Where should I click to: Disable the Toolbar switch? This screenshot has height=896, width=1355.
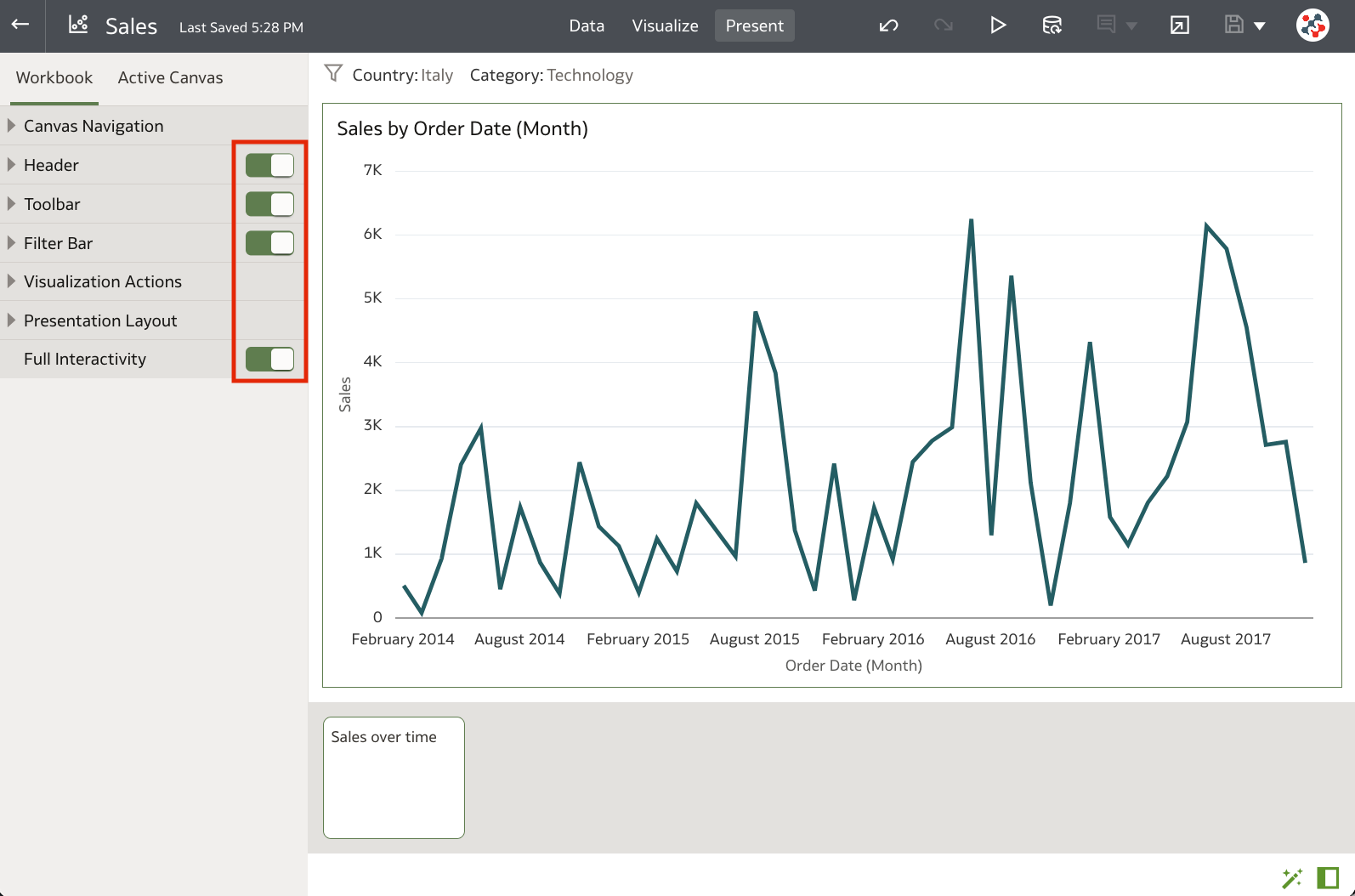(x=269, y=204)
